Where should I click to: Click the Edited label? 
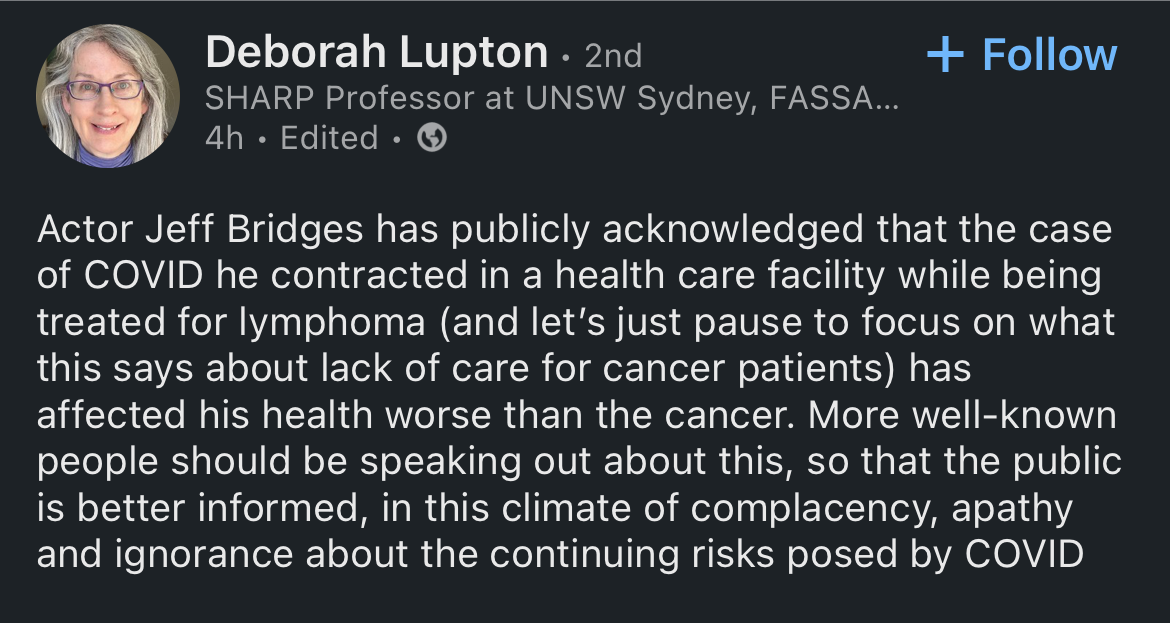[329, 138]
